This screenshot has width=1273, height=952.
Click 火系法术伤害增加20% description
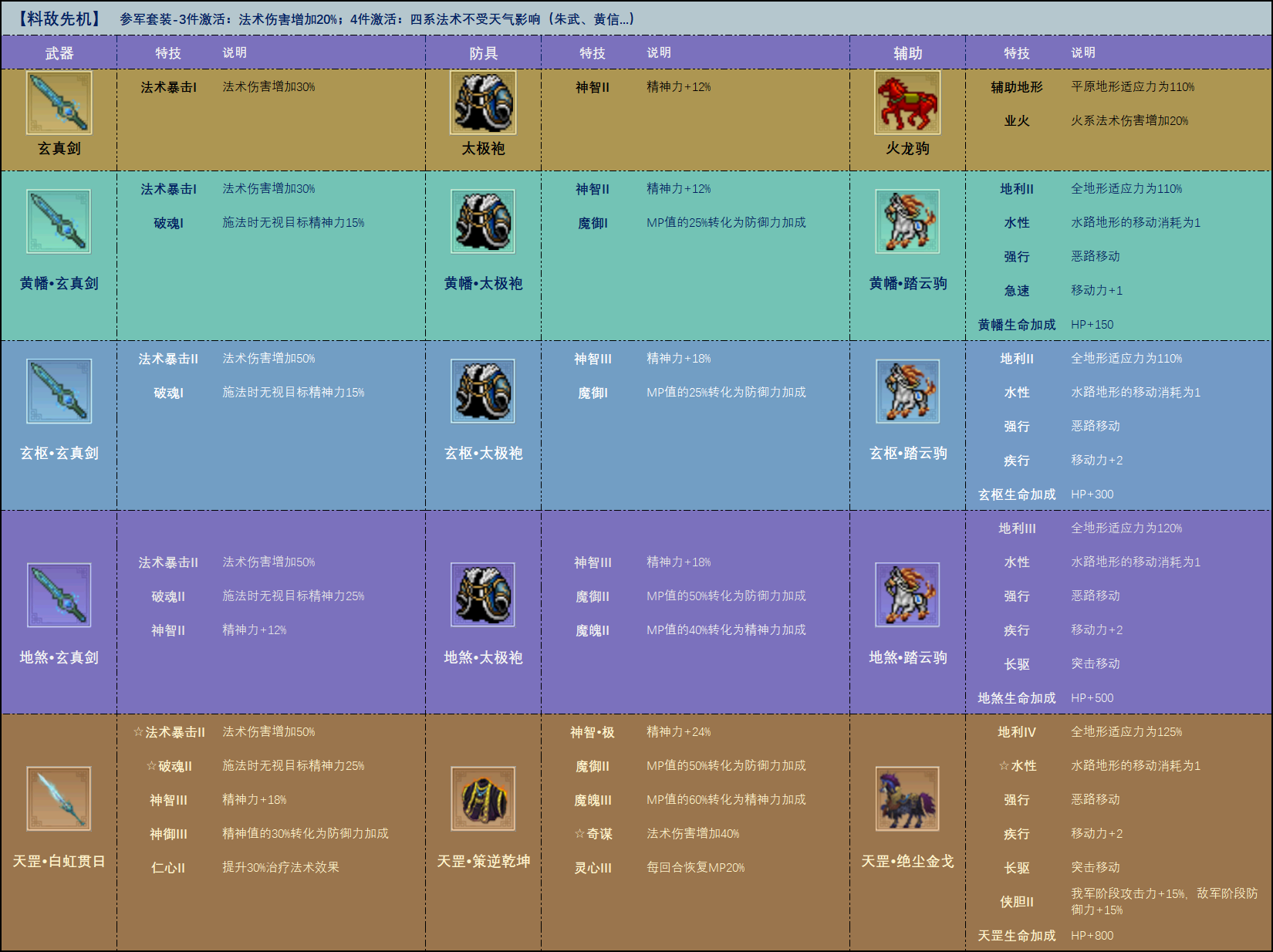coord(1129,121)
